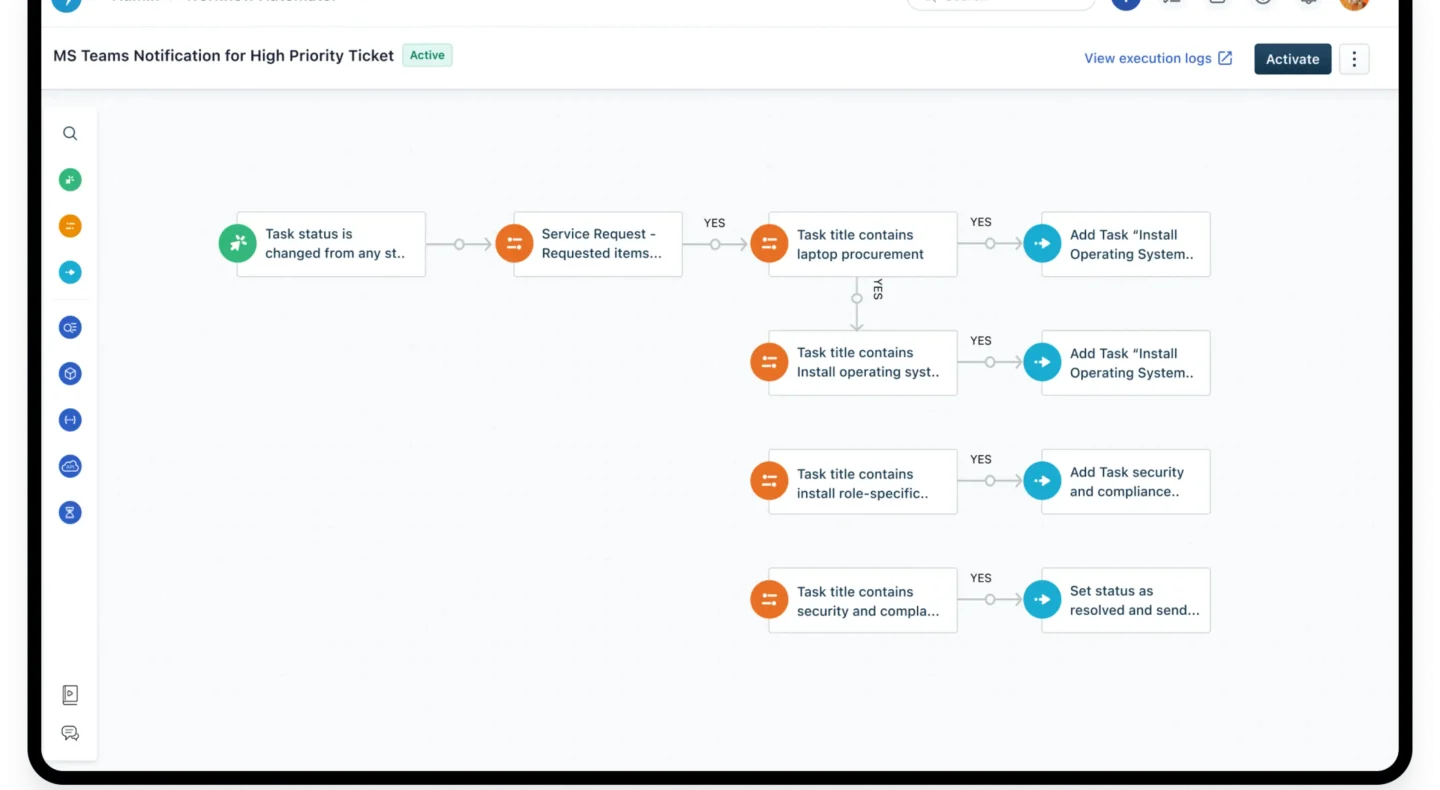Open the video guide icon in sidebar
This screenshot has width=1440, height=790.
(70, 695)
